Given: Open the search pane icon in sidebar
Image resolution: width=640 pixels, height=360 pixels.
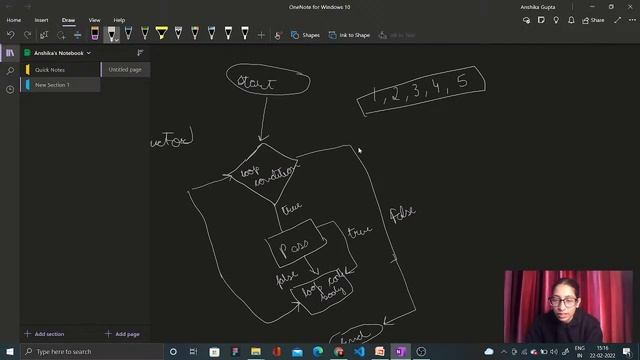Looking at the screenshot, I should click(10, 71).
